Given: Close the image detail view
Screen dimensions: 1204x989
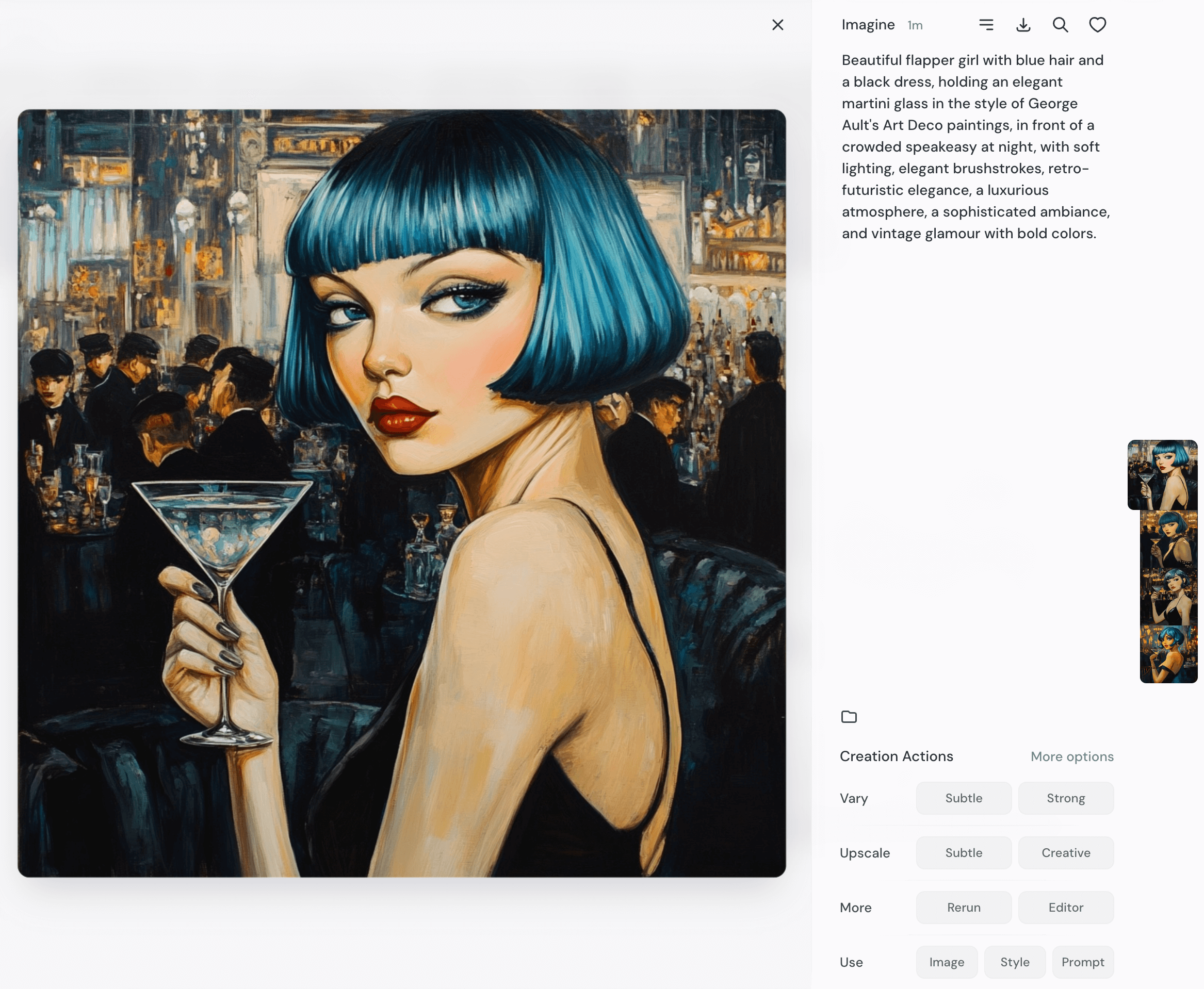Looking at the screenshot, I should (777, 25).
